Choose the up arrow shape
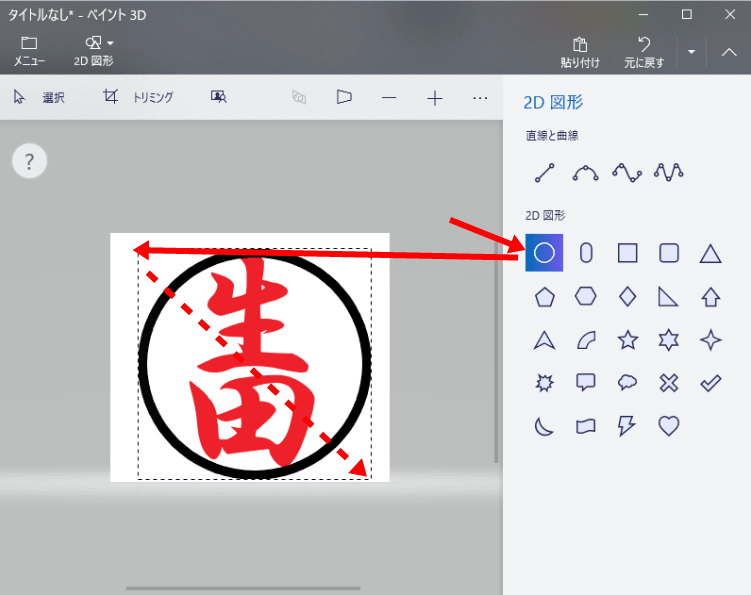 pyautogui.click(x=710, y=297)
